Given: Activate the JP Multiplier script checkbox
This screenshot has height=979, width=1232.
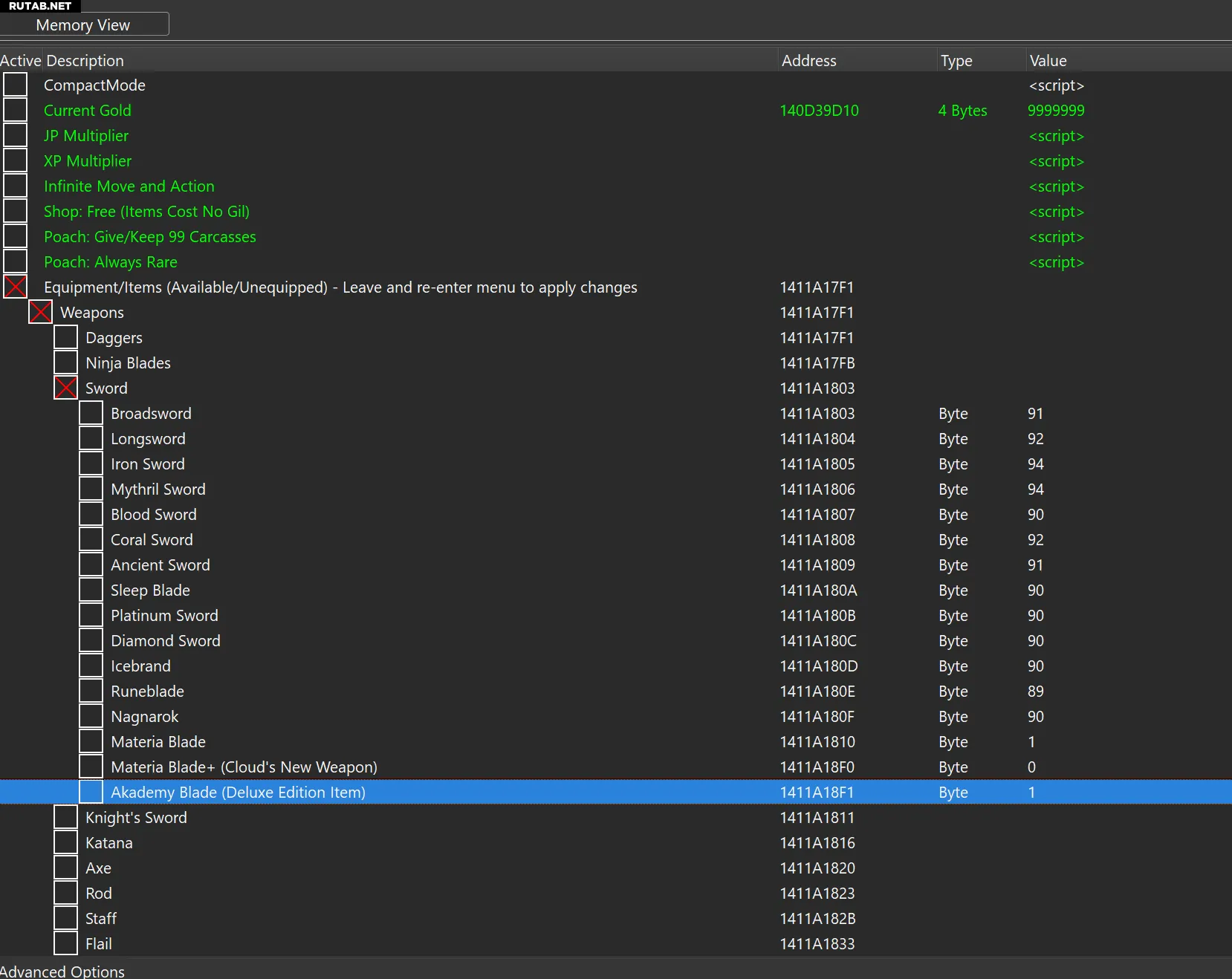Looking at the screenshot, I should tap(16, 135).
